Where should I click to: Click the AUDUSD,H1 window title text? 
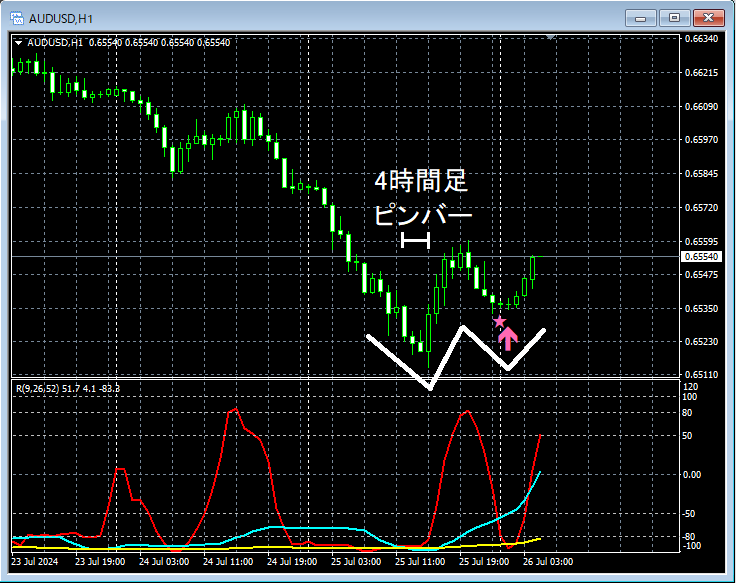point(61,19)
